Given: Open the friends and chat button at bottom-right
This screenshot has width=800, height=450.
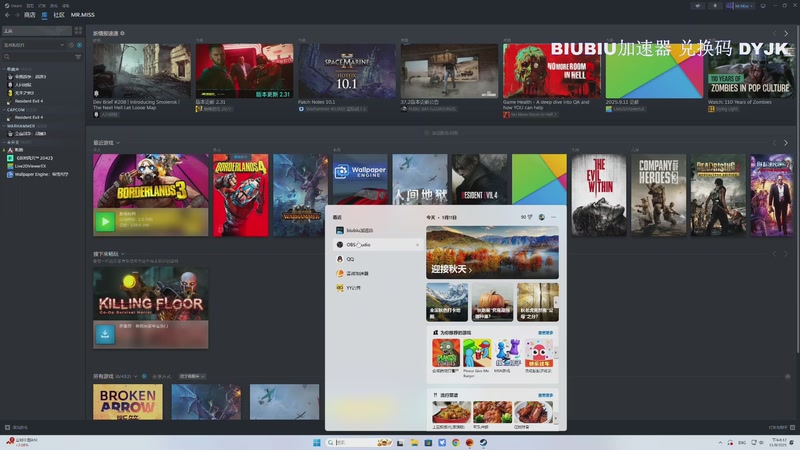Looking at the screenshot, I should pos(781,428).
